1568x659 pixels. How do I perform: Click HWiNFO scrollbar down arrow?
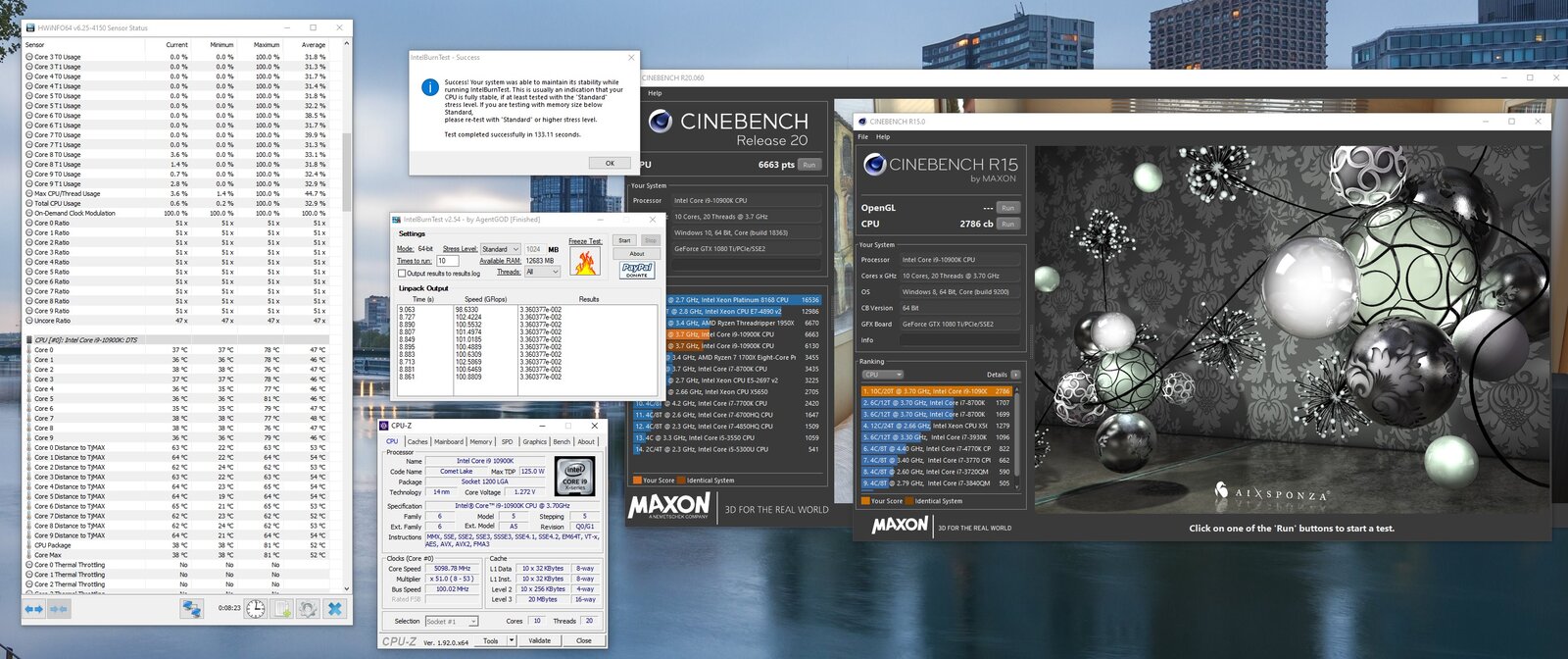click(x=347, y=589)
